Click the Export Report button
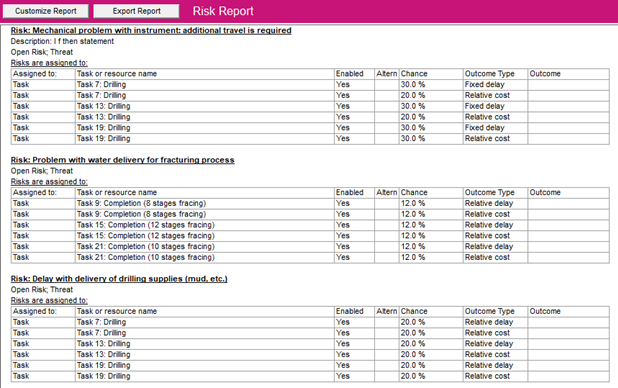Screen dimensions: 618x388 136,11
